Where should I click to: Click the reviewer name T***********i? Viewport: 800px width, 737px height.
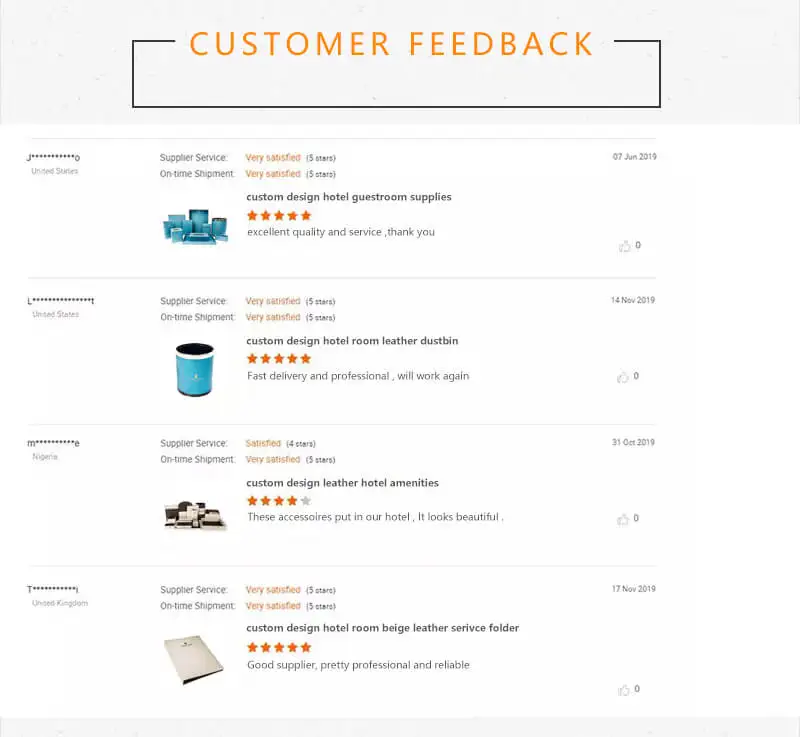pyautogui.click(x=53, y=589)
